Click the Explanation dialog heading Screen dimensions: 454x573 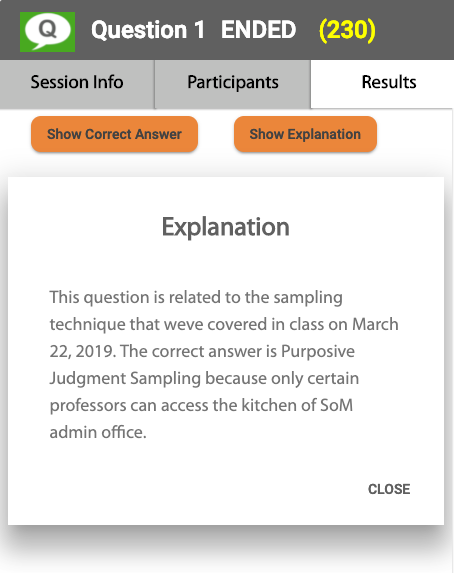coord(226,227)
